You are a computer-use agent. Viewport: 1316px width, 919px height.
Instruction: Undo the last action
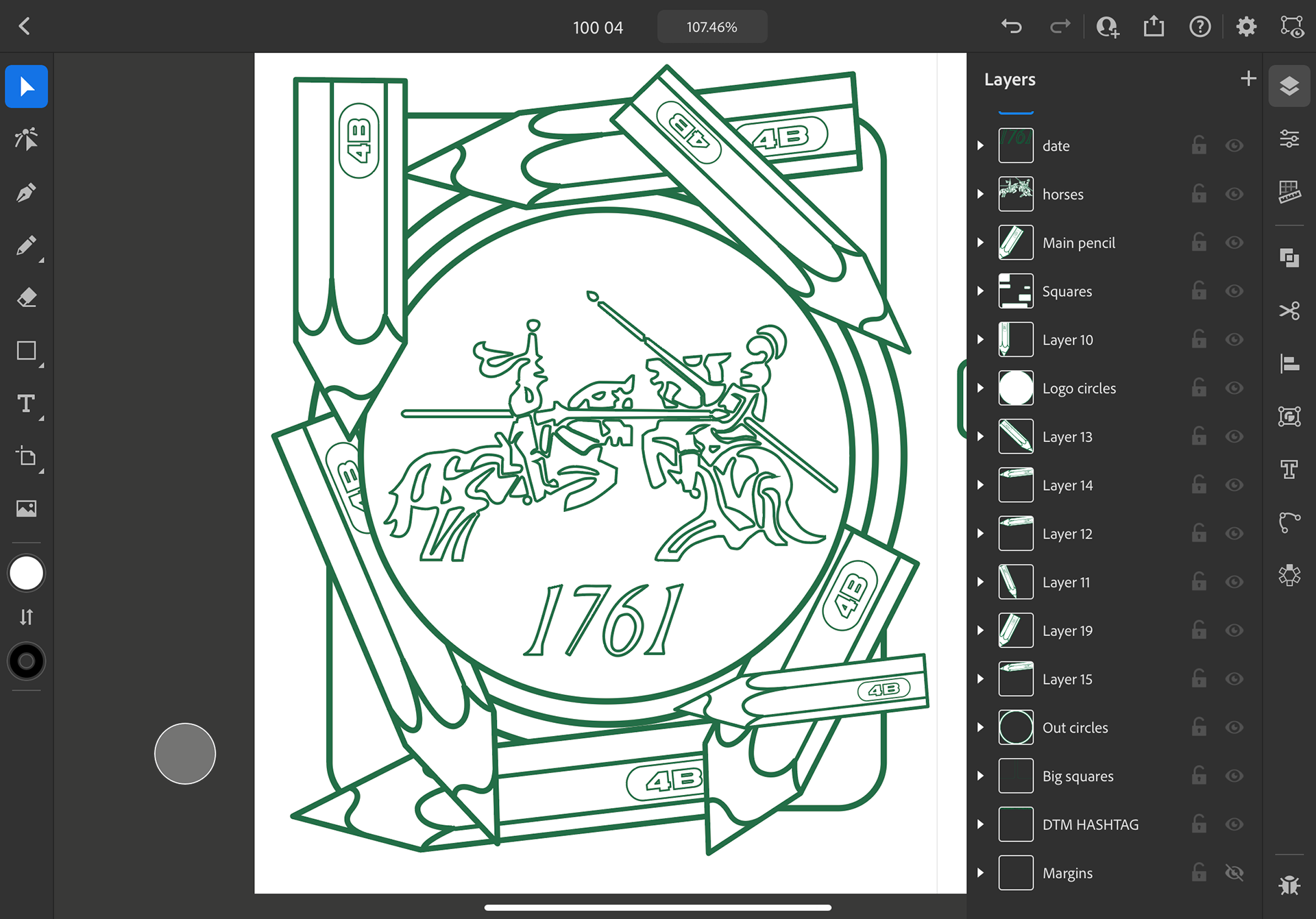[1012, 27]
